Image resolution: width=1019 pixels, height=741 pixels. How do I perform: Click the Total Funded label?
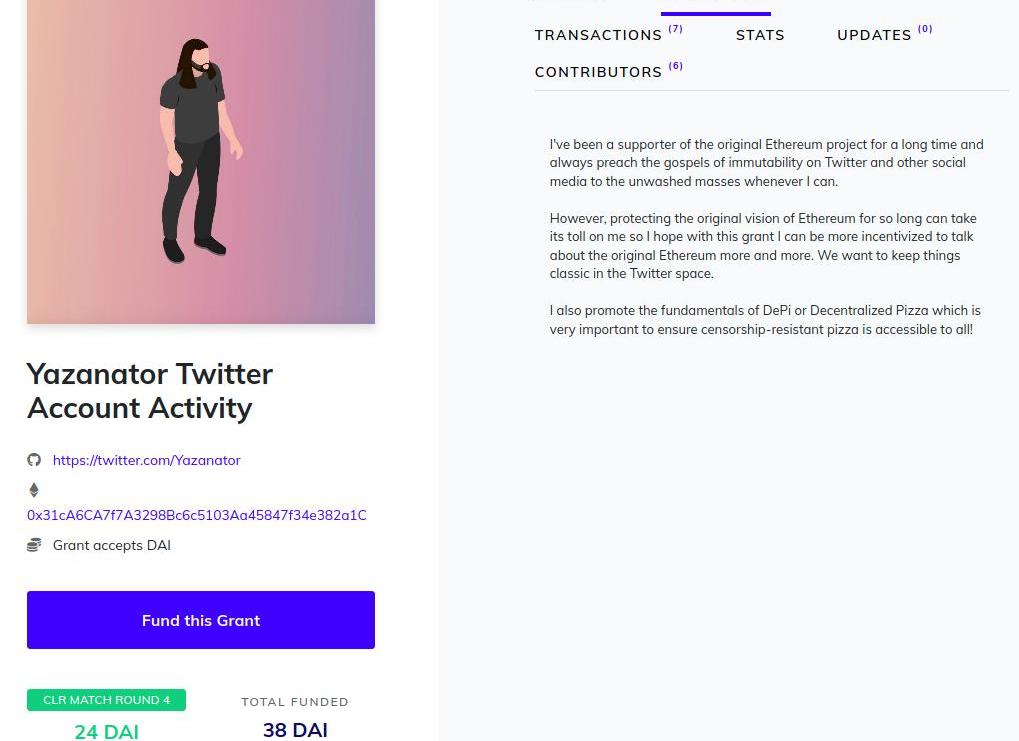[295, 702]
